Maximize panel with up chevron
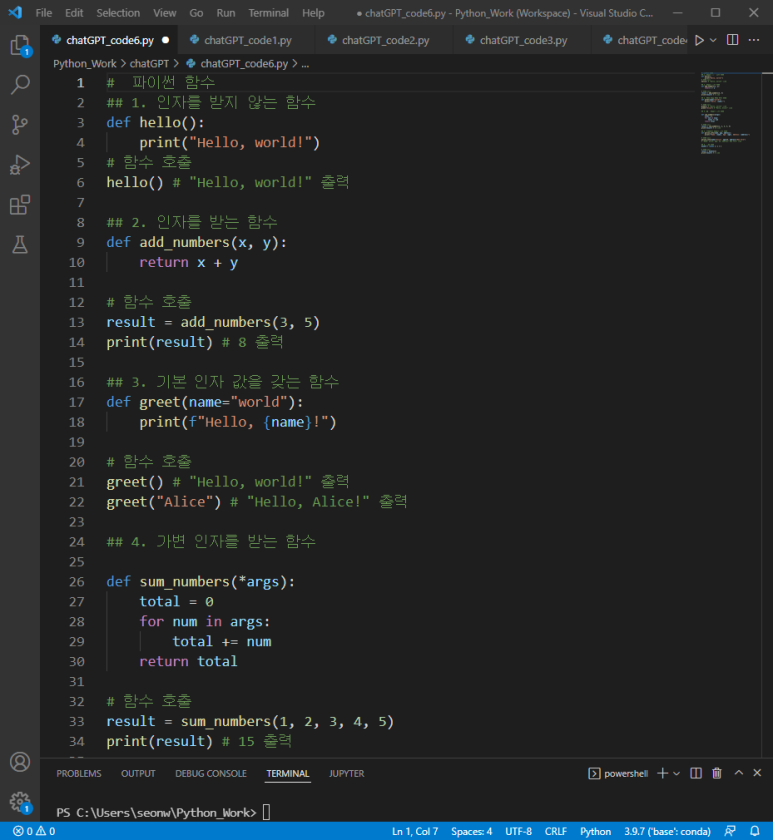Viewport: 773px width, 840px height. point(739,772)
